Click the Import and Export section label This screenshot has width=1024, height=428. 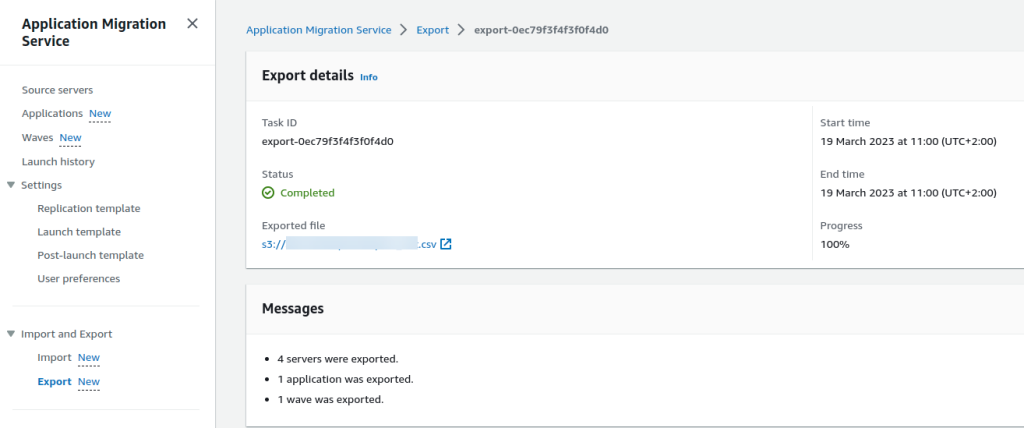click(x=67, y=335)
